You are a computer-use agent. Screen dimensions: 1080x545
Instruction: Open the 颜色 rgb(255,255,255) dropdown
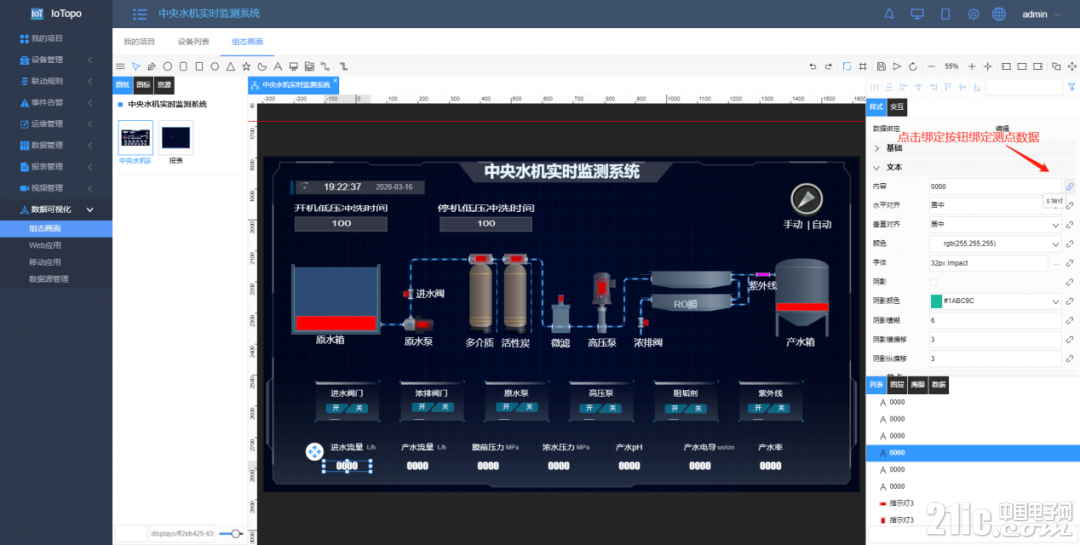[x=995, y=243]
